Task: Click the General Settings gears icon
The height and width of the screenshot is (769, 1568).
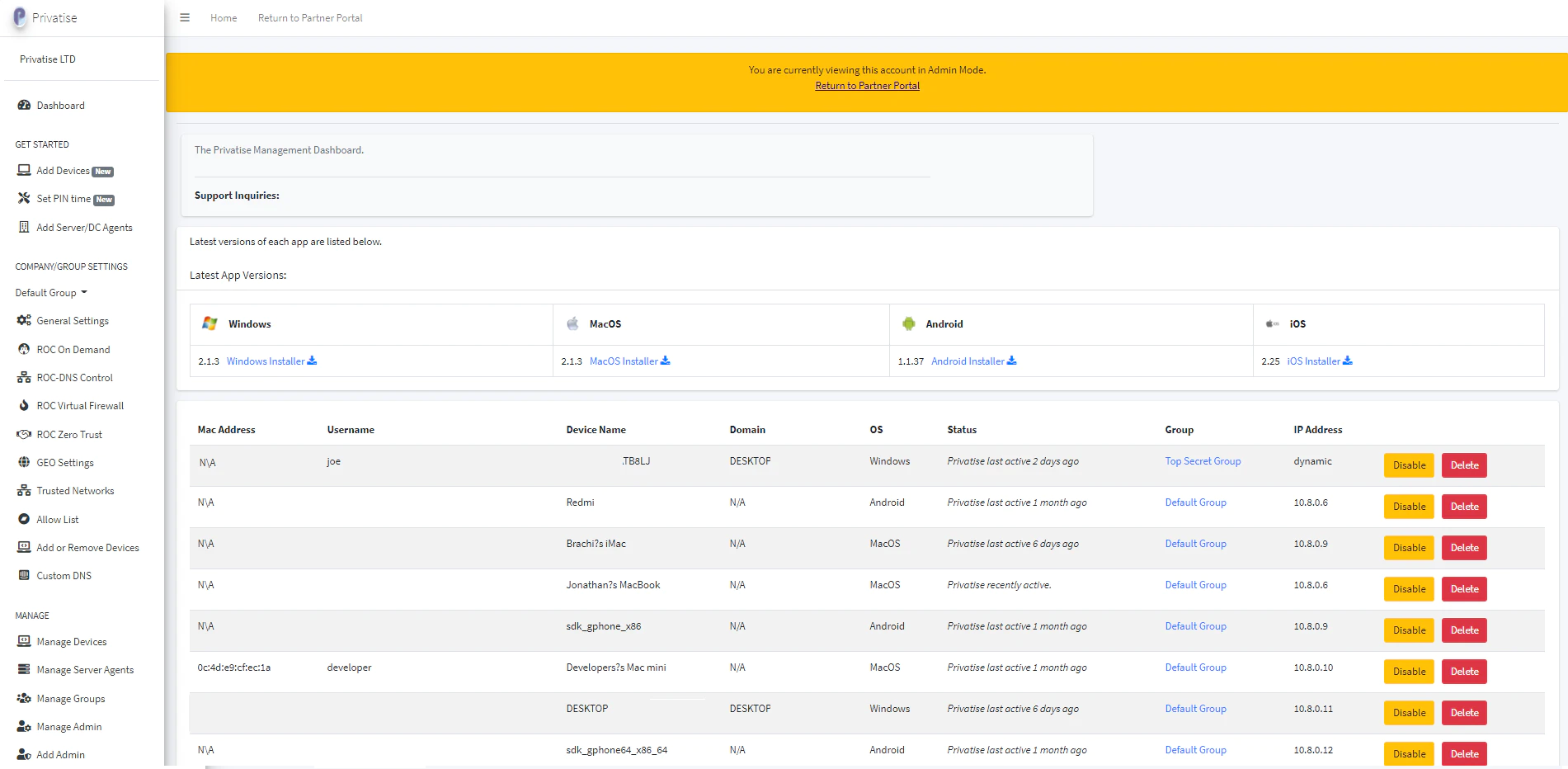Action: (x=24, y=321)
